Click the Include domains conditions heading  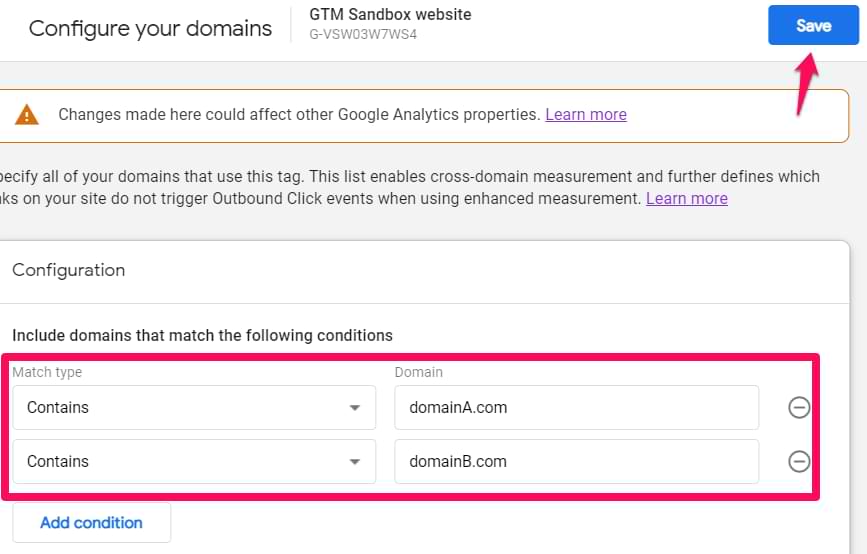tap(202, 335)
